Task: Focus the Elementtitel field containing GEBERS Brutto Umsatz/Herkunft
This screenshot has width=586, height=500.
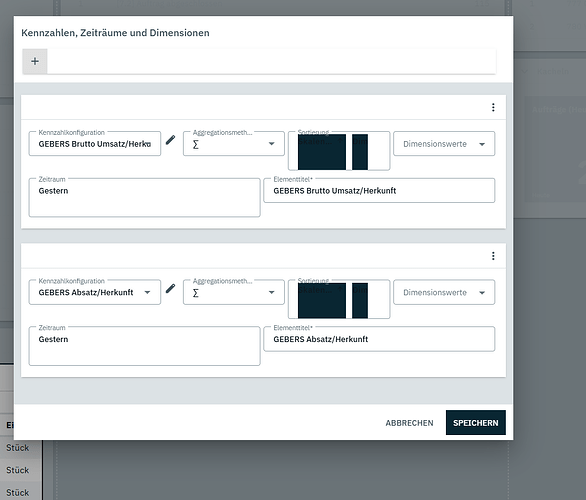Action: pyautogui.click(x=379, y=191)
